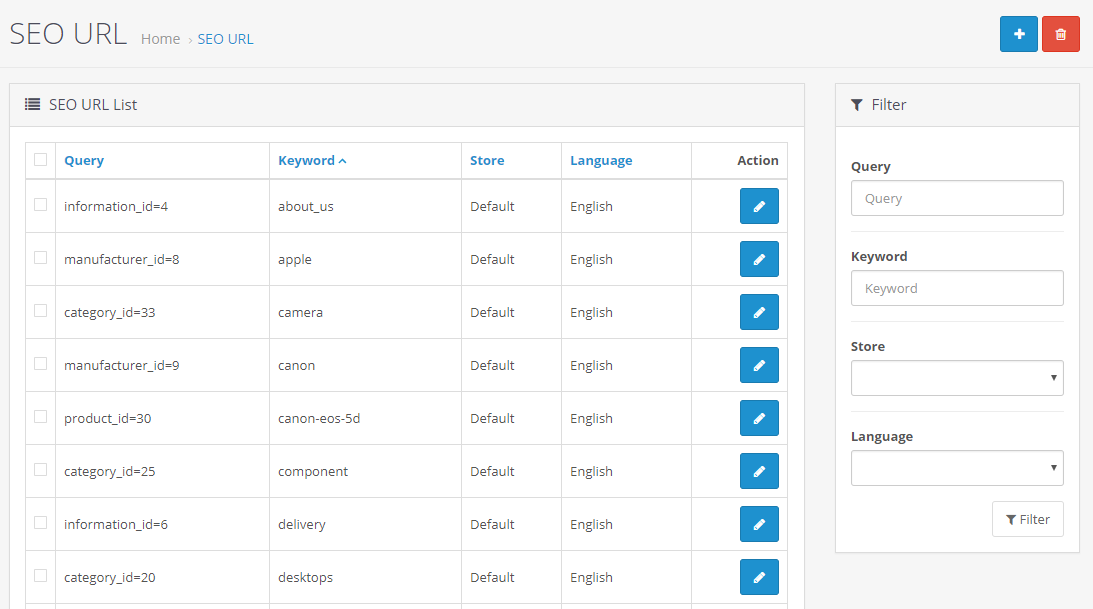Check the category_id=20 row checkbox
Viewport: 1093px width, 609px height.
40,576
